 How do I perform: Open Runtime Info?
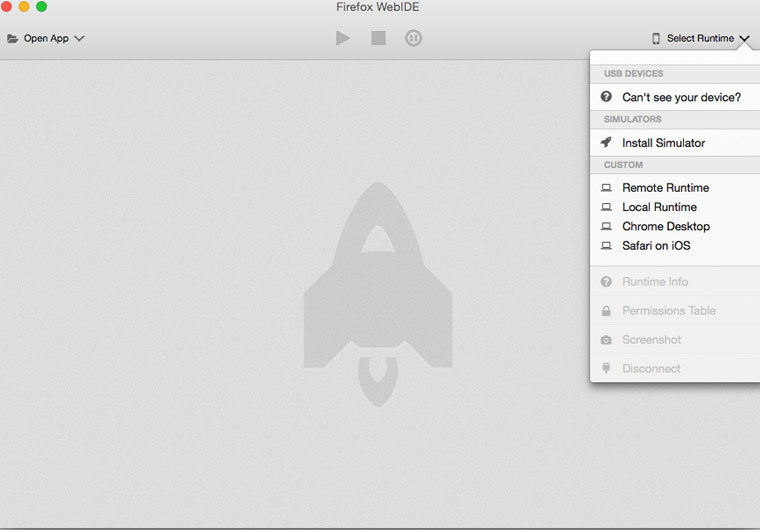tap(675, 282)
